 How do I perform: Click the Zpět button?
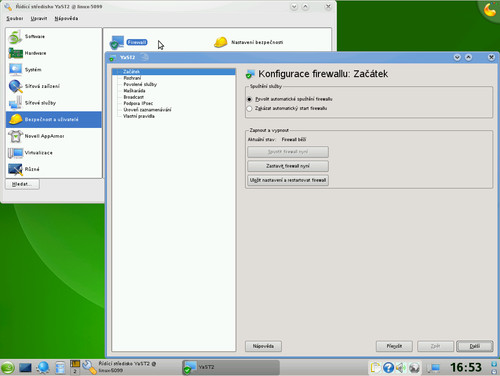click(435, 346)
